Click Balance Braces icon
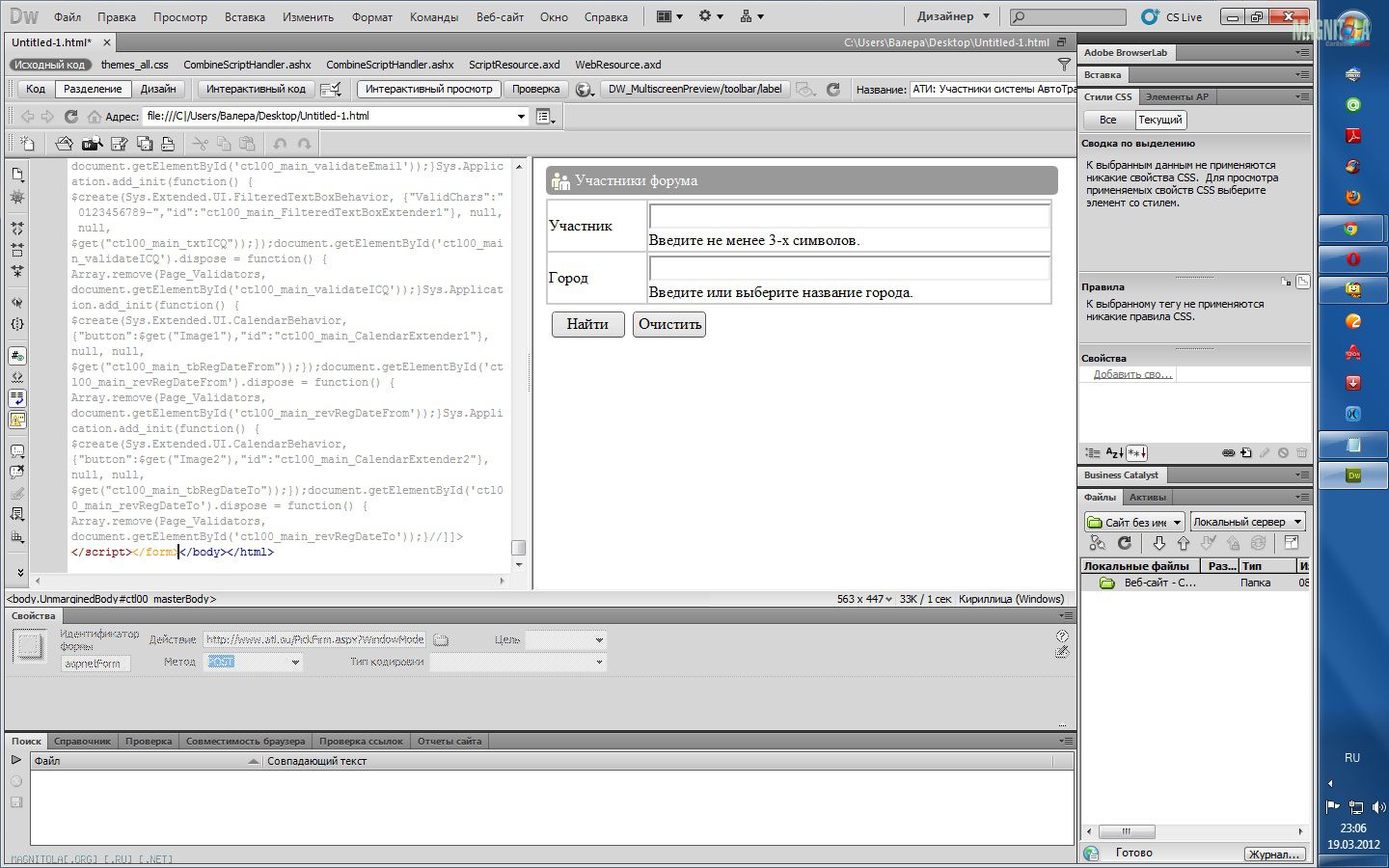The width and height of the screenshot is (1389, 868). [17, 324]
